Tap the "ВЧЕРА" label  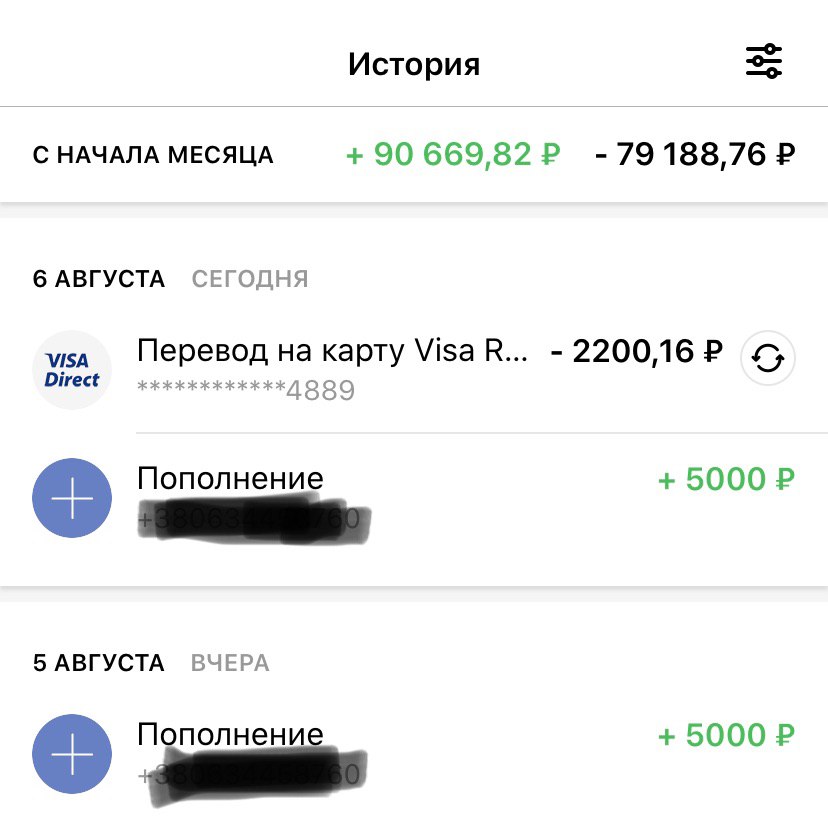pyautogui.click(x=230, y=663)
